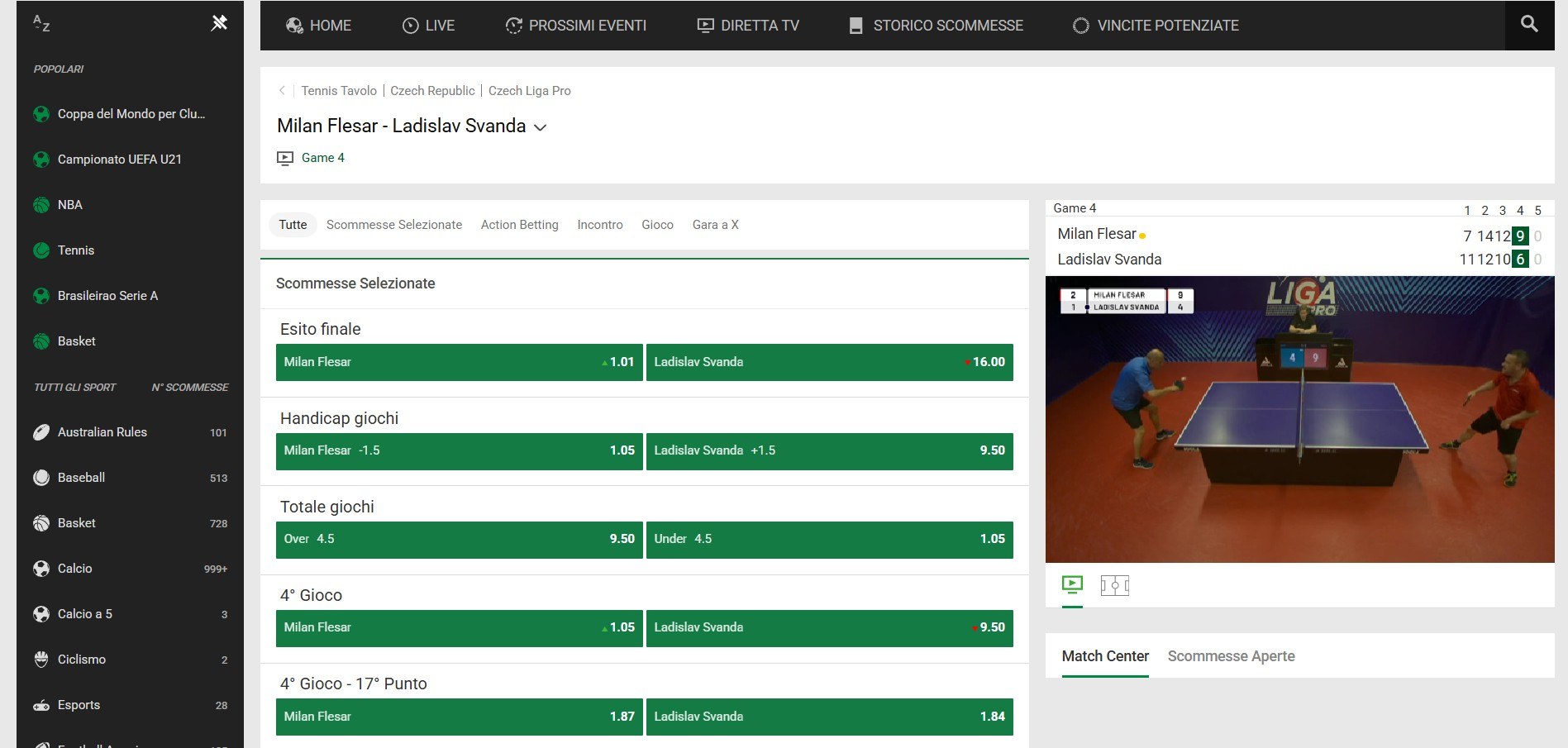
Task: Select Over 4.5 in Totale giochi
Action: 459,539
